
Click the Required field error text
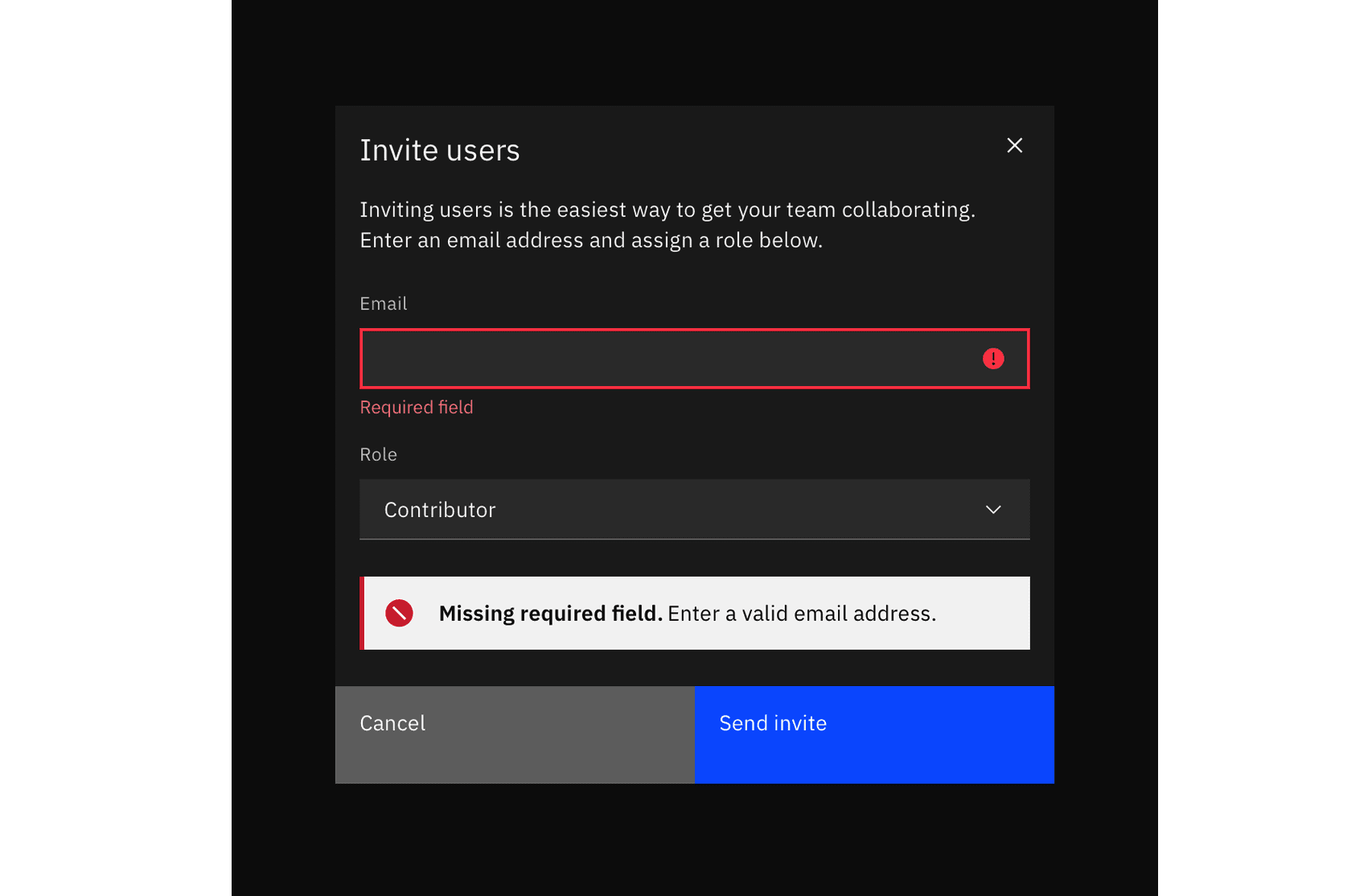[416, 407]
